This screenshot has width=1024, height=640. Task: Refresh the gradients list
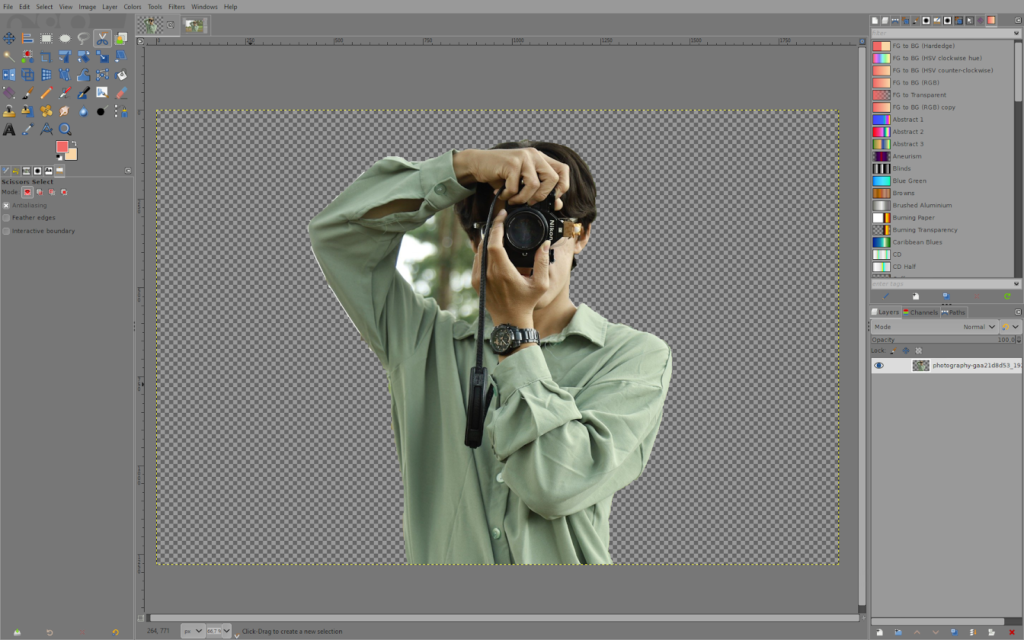click(1008, 296)
